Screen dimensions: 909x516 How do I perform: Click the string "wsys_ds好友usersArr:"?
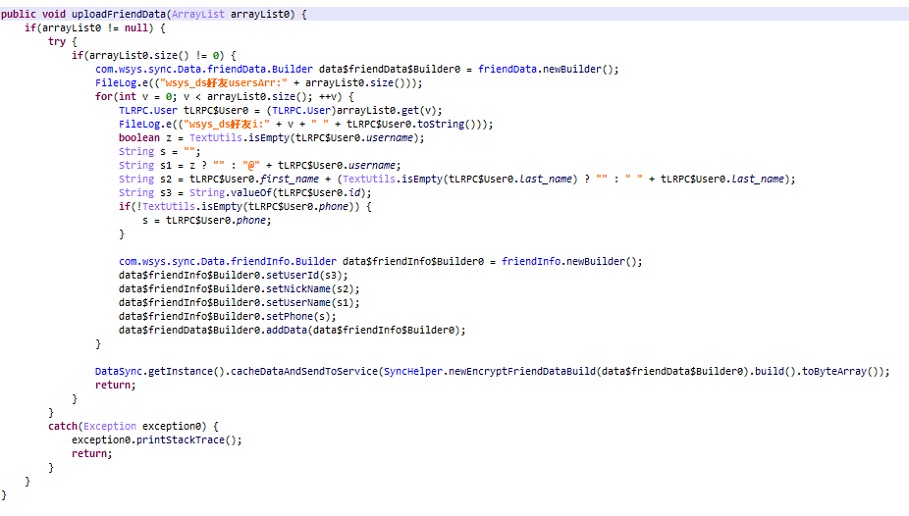pos(223,83)
